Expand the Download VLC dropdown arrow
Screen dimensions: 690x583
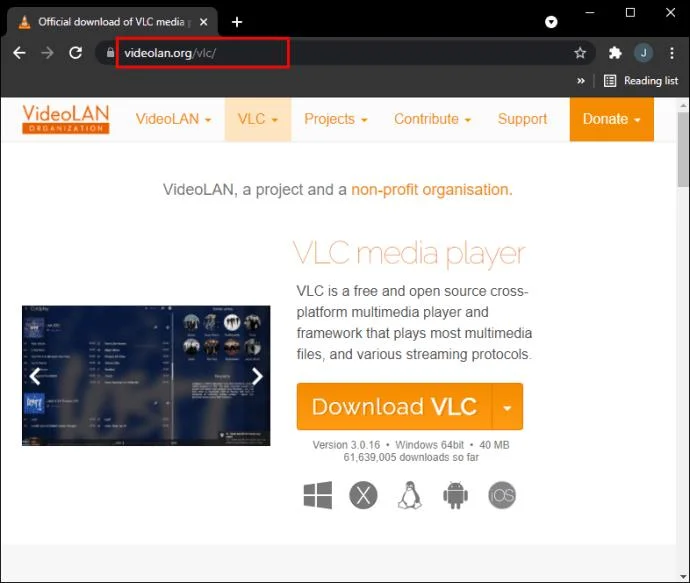[507, 407]
